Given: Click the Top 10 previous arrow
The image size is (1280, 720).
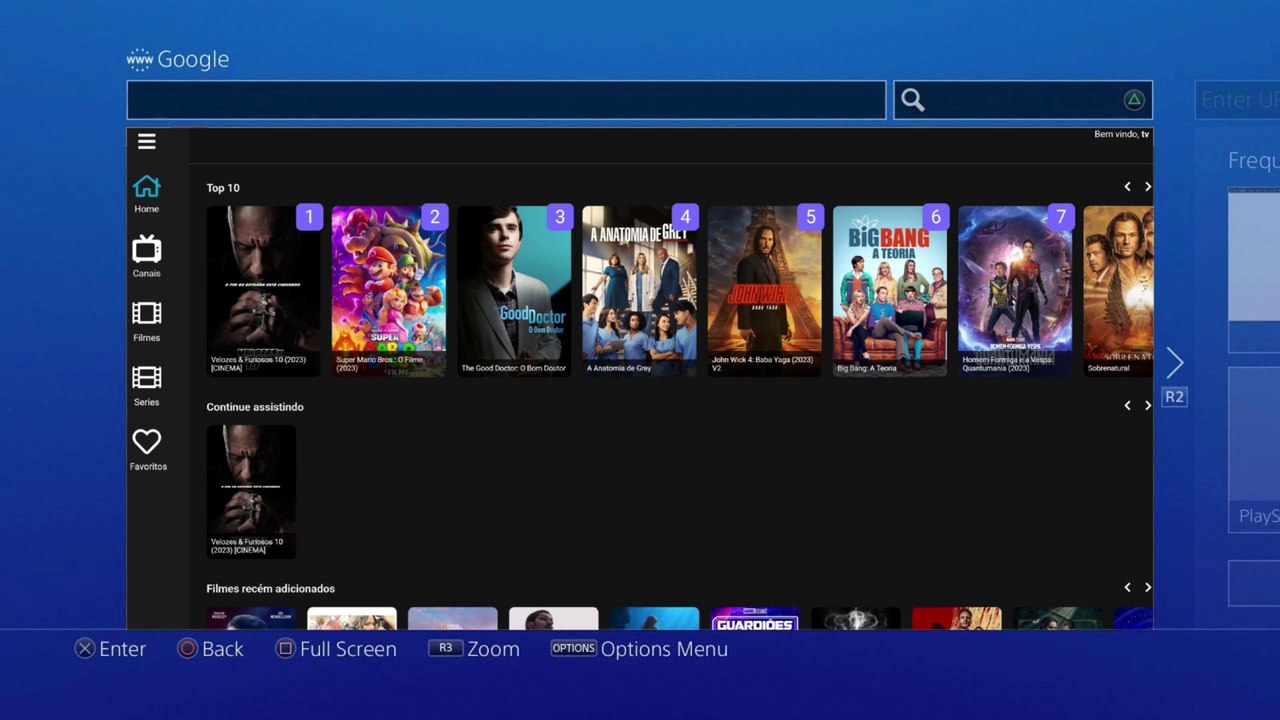Looking at the screenshot, I should pos(1127,187).
